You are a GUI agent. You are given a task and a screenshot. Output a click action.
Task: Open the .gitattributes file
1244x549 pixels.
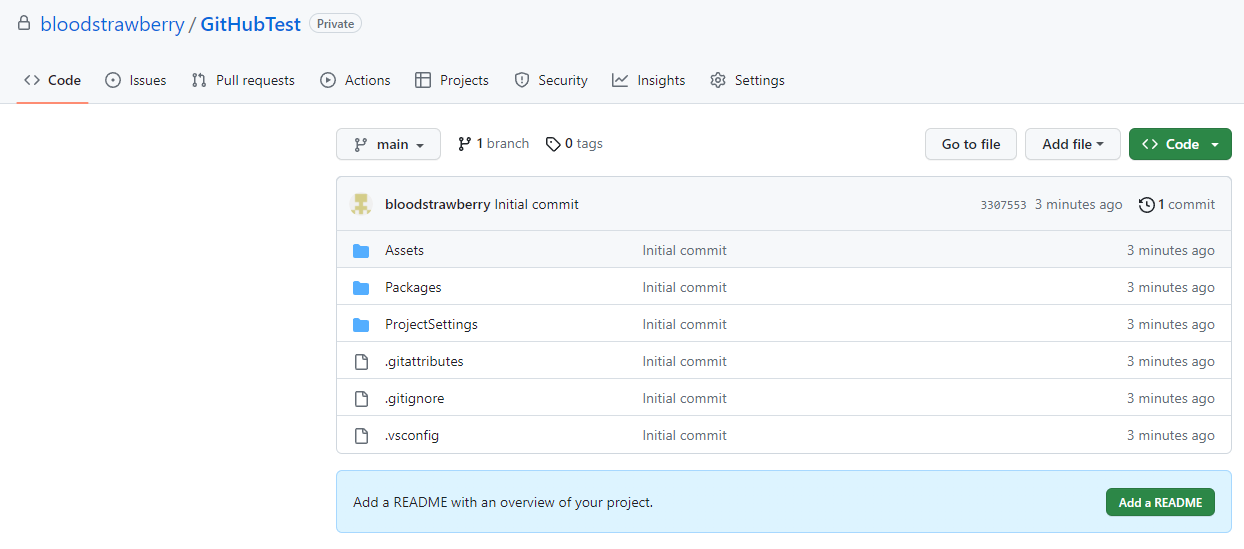(x=424, y=361)
